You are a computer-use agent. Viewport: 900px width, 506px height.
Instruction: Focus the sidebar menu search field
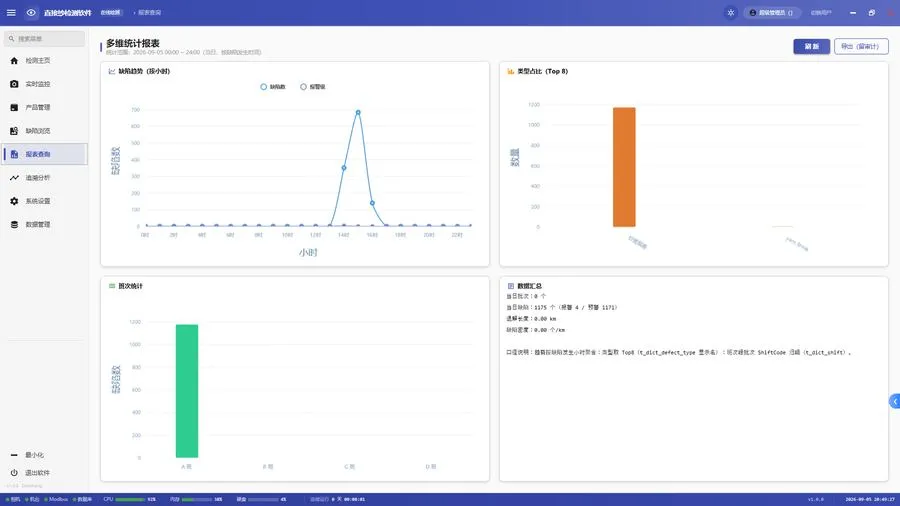tap(45, 38)
